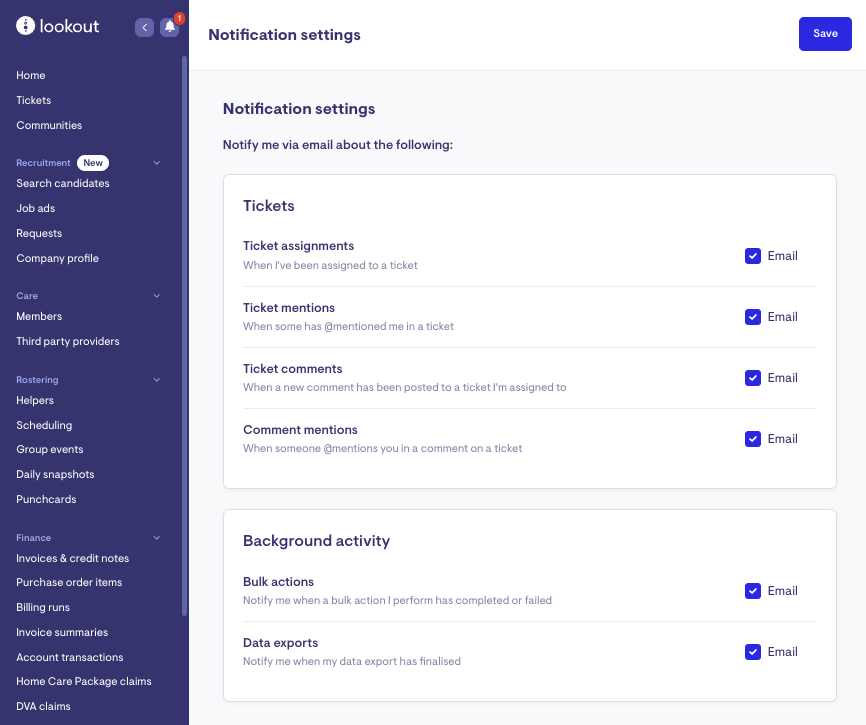Collapse the Care section chevron

pyautogui.click(x=156, y=296)
